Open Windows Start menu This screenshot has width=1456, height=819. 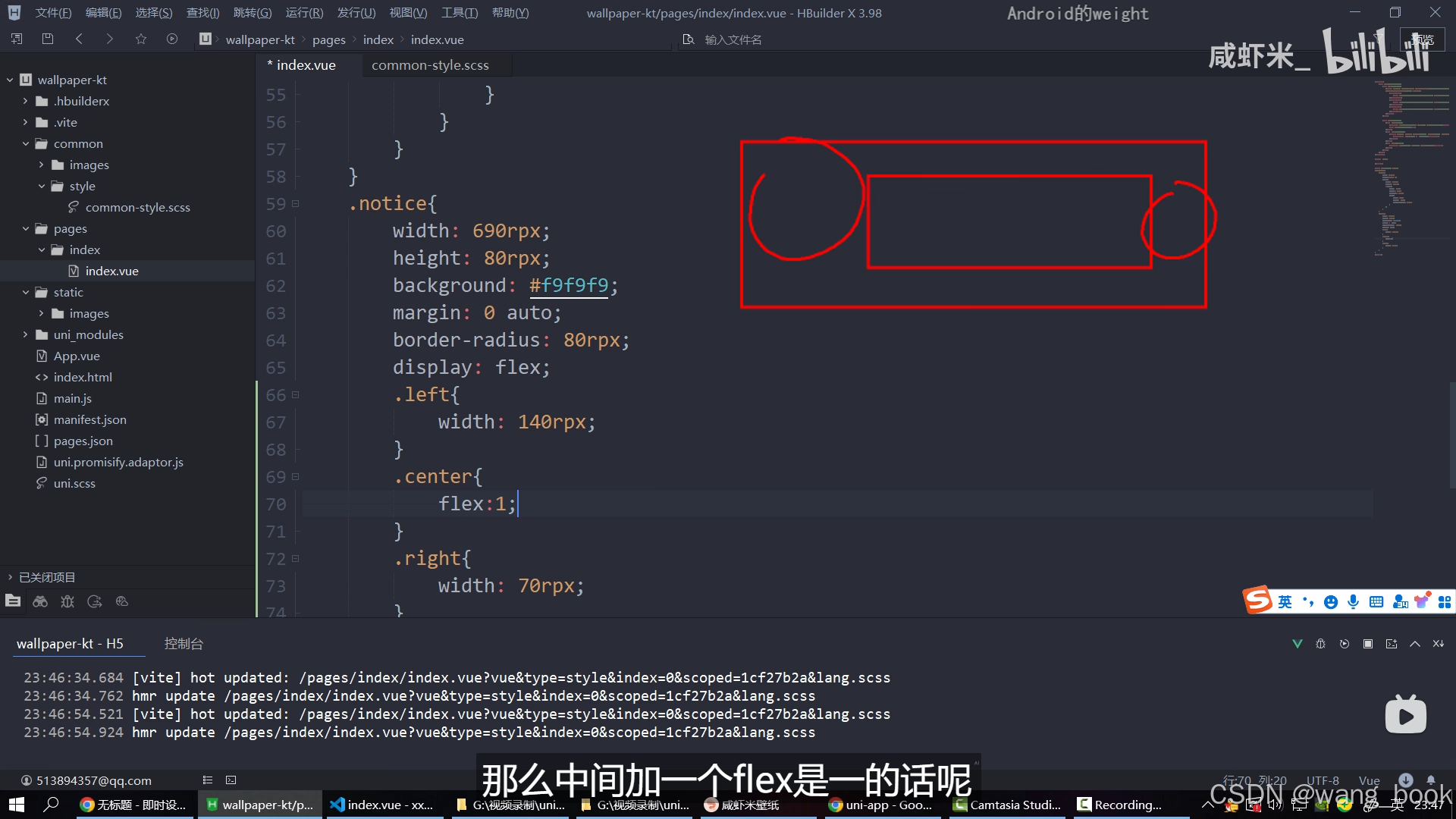pos(16,805)
